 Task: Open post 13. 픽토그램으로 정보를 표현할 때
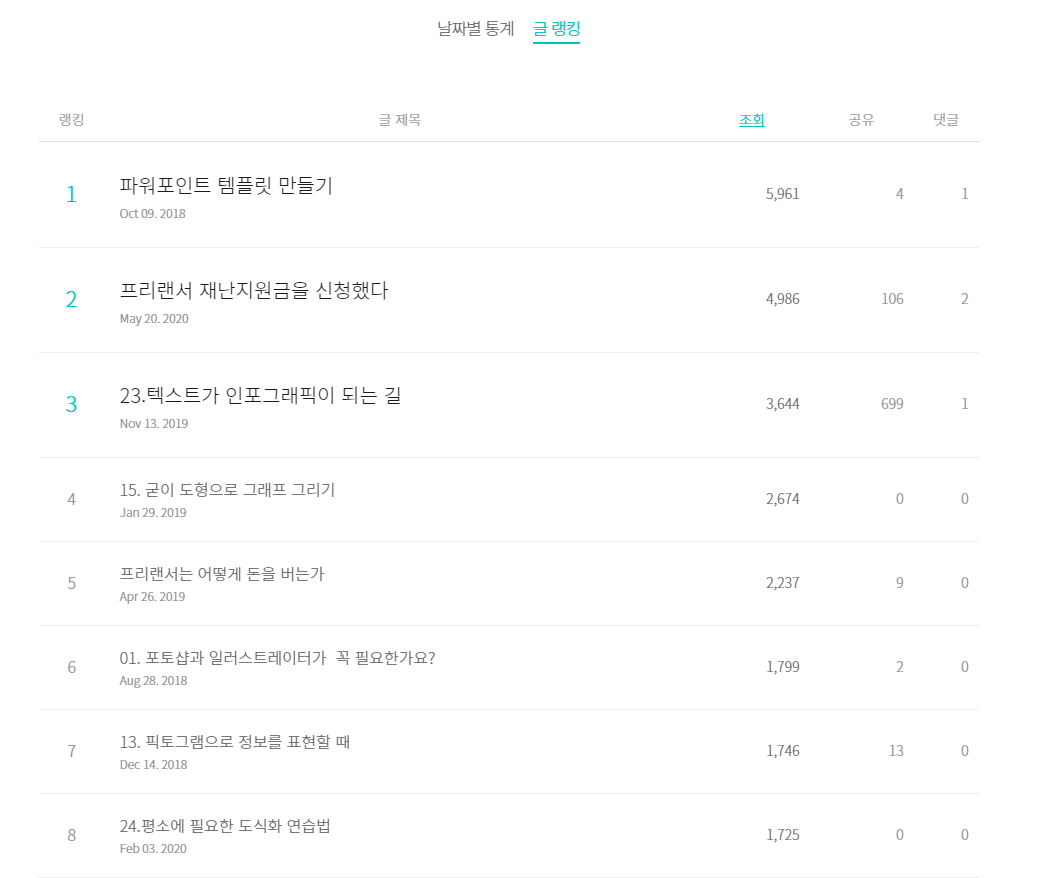[234, 742]
